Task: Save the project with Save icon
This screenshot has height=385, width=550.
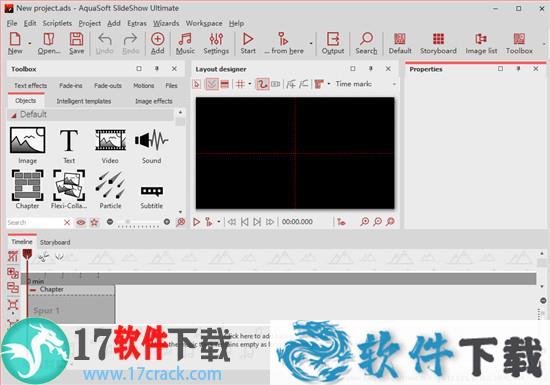Action: pyautogui.click(x=76, y=43)
